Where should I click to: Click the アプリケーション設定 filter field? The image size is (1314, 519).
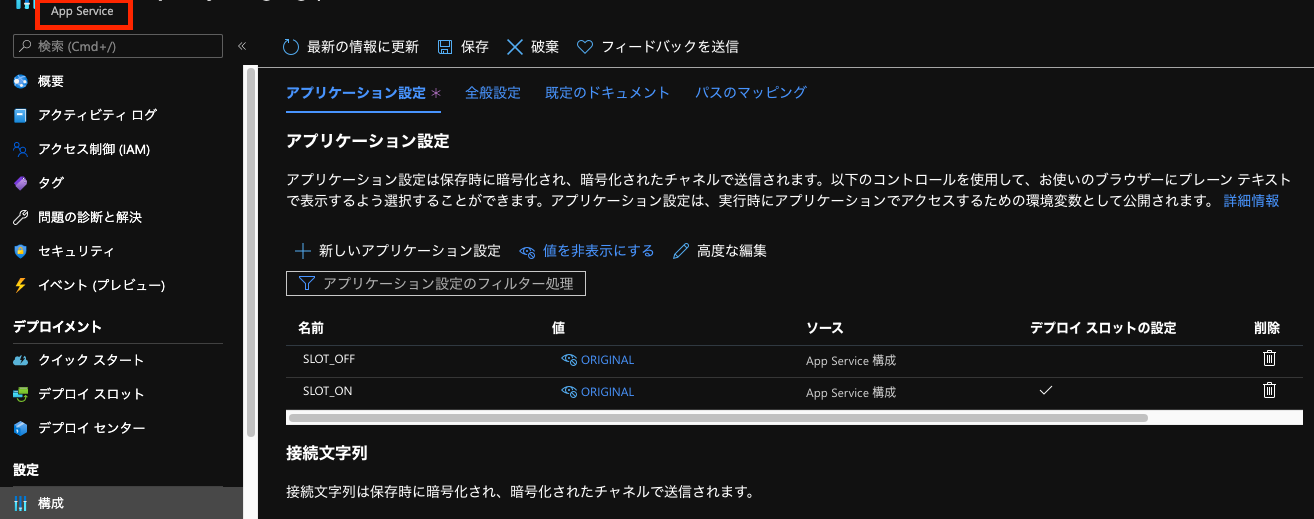tap(436, 284)
